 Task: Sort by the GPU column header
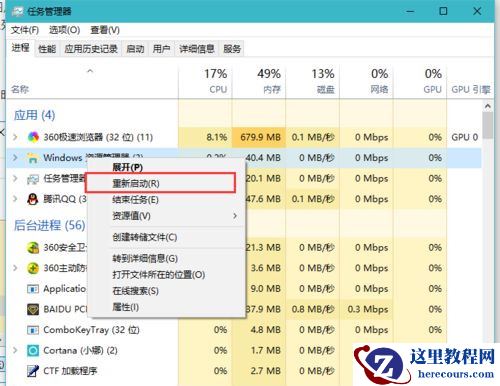pyautogui.click(x=420, y=81)
